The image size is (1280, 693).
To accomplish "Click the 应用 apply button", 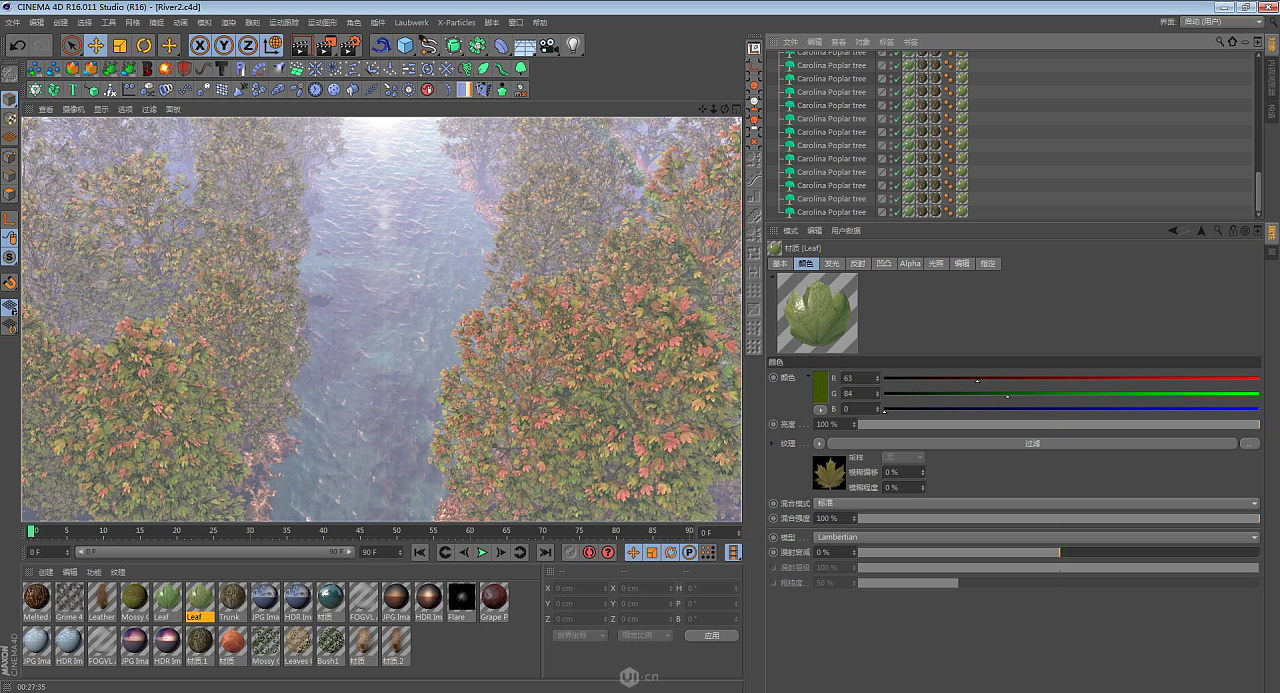I will pyautogui.click(x=711, y=635).
